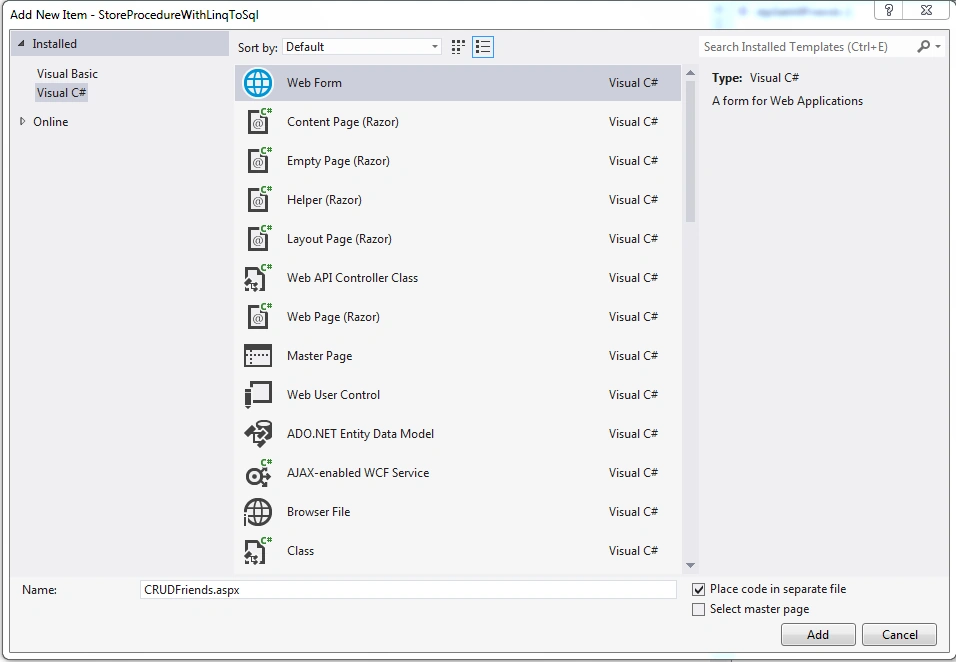The image size is (956, 662).
Task: Click the AJAX-enabled WCF Service icon
Action: point(259,472)
